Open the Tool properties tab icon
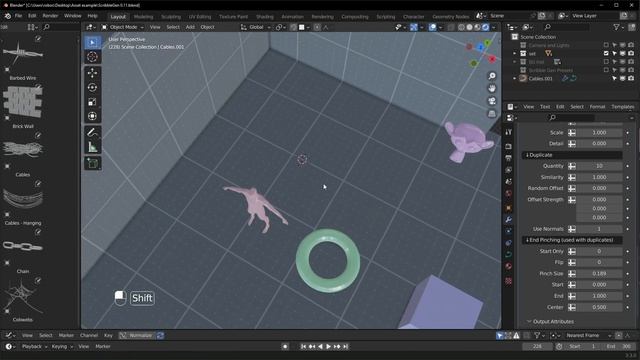The image size is (640, 360). click(x=509, y=132)
